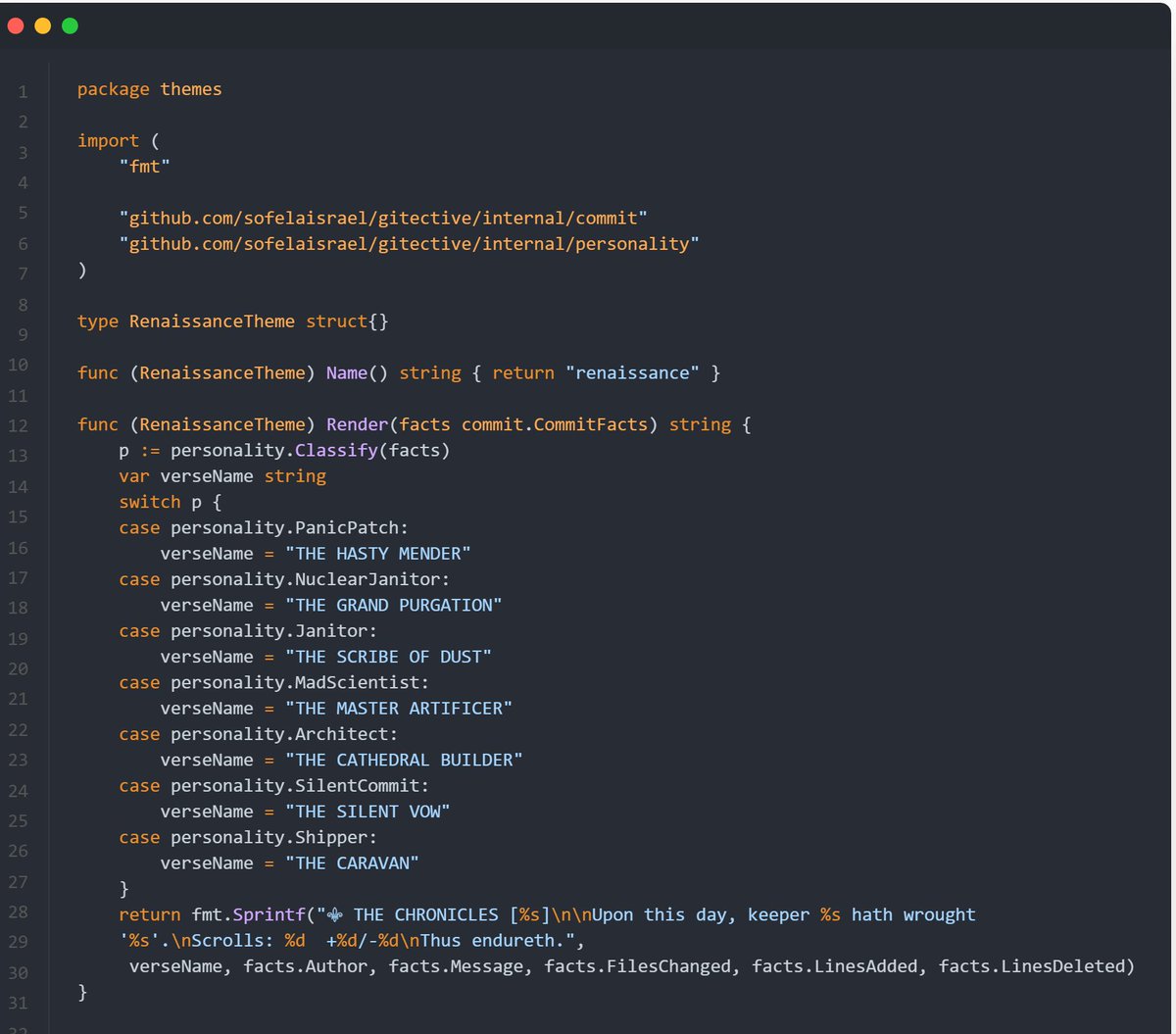Click 'case personality.SilentCommit:' line
The image size is (1176, 1034).
274,785
